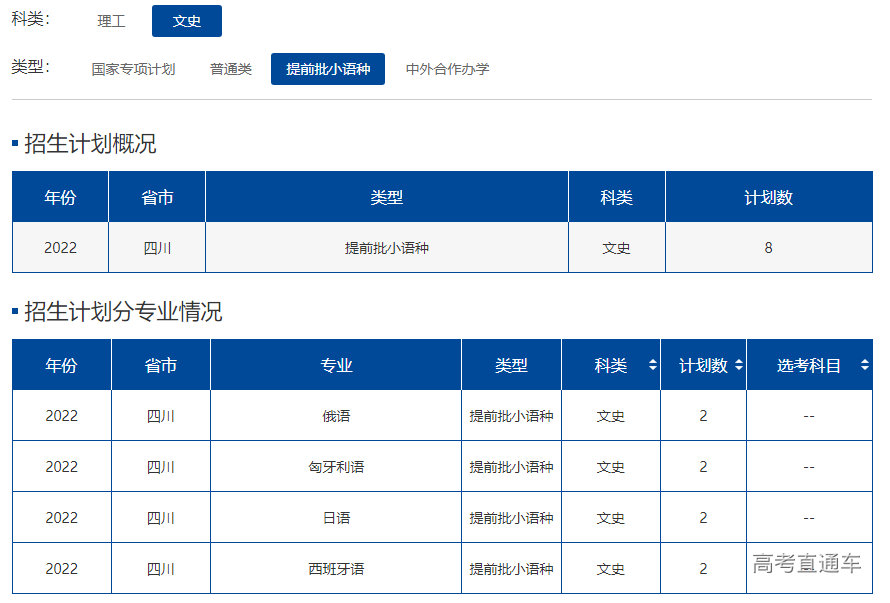This screenshot has height=603, width=890.
Task: Click 西班牙语 major cell
Action: coord(336,569)
